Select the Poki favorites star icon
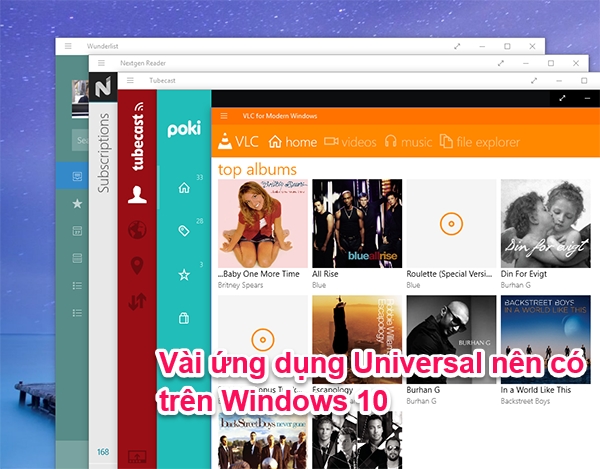 (x=183, y=274)
